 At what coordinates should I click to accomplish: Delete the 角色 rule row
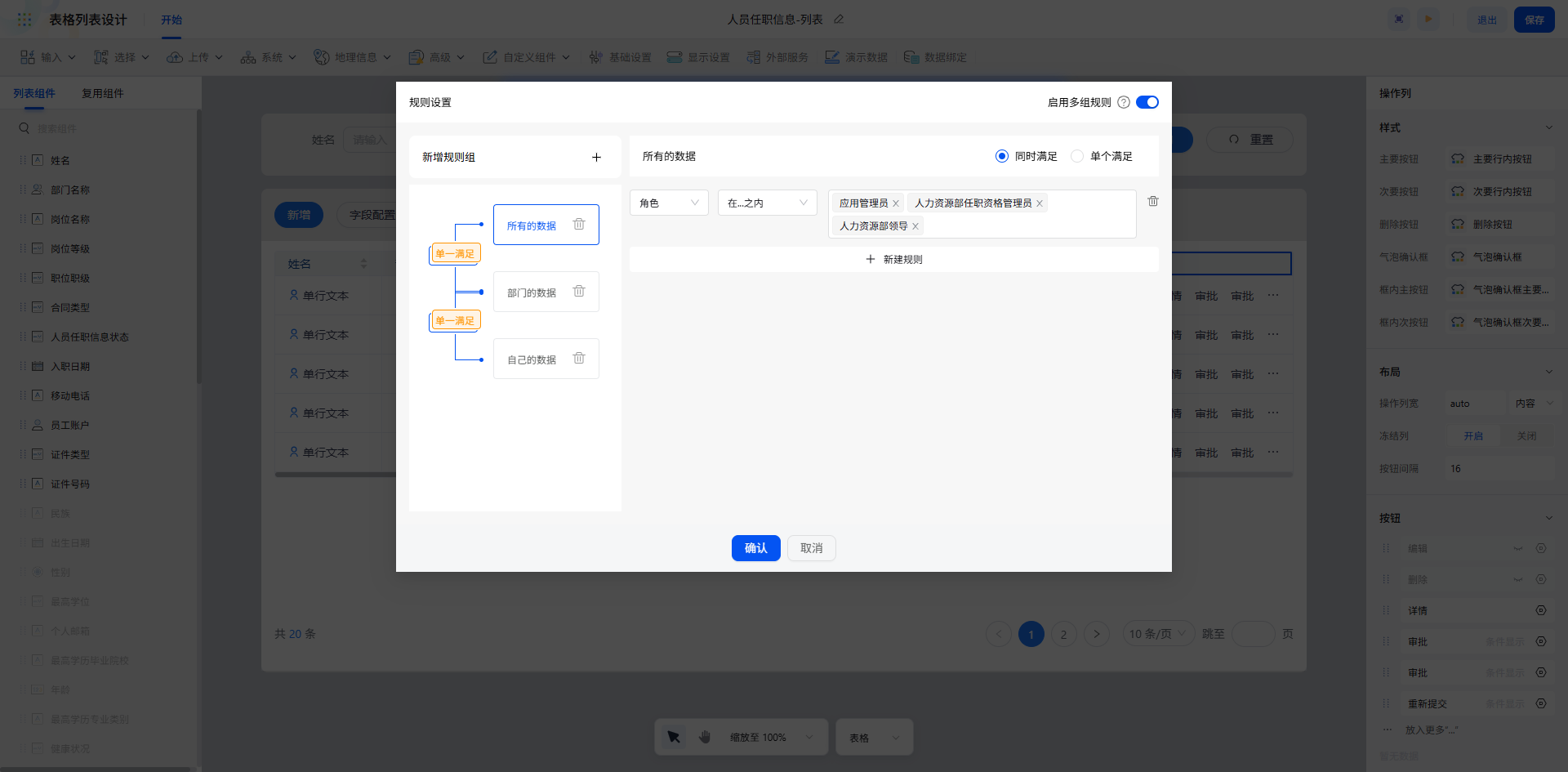[1153, 201]
